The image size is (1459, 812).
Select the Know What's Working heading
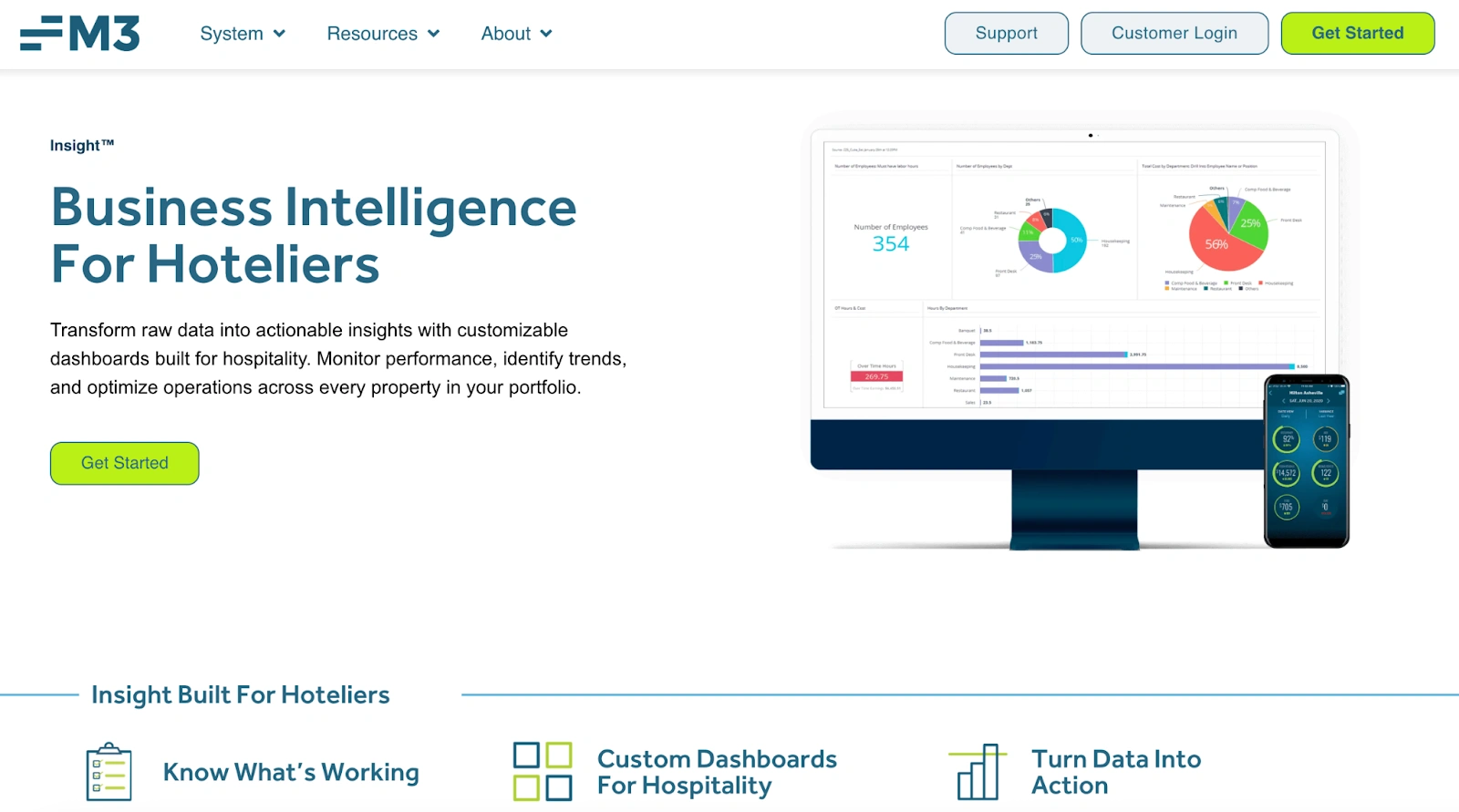click(291, 772)
